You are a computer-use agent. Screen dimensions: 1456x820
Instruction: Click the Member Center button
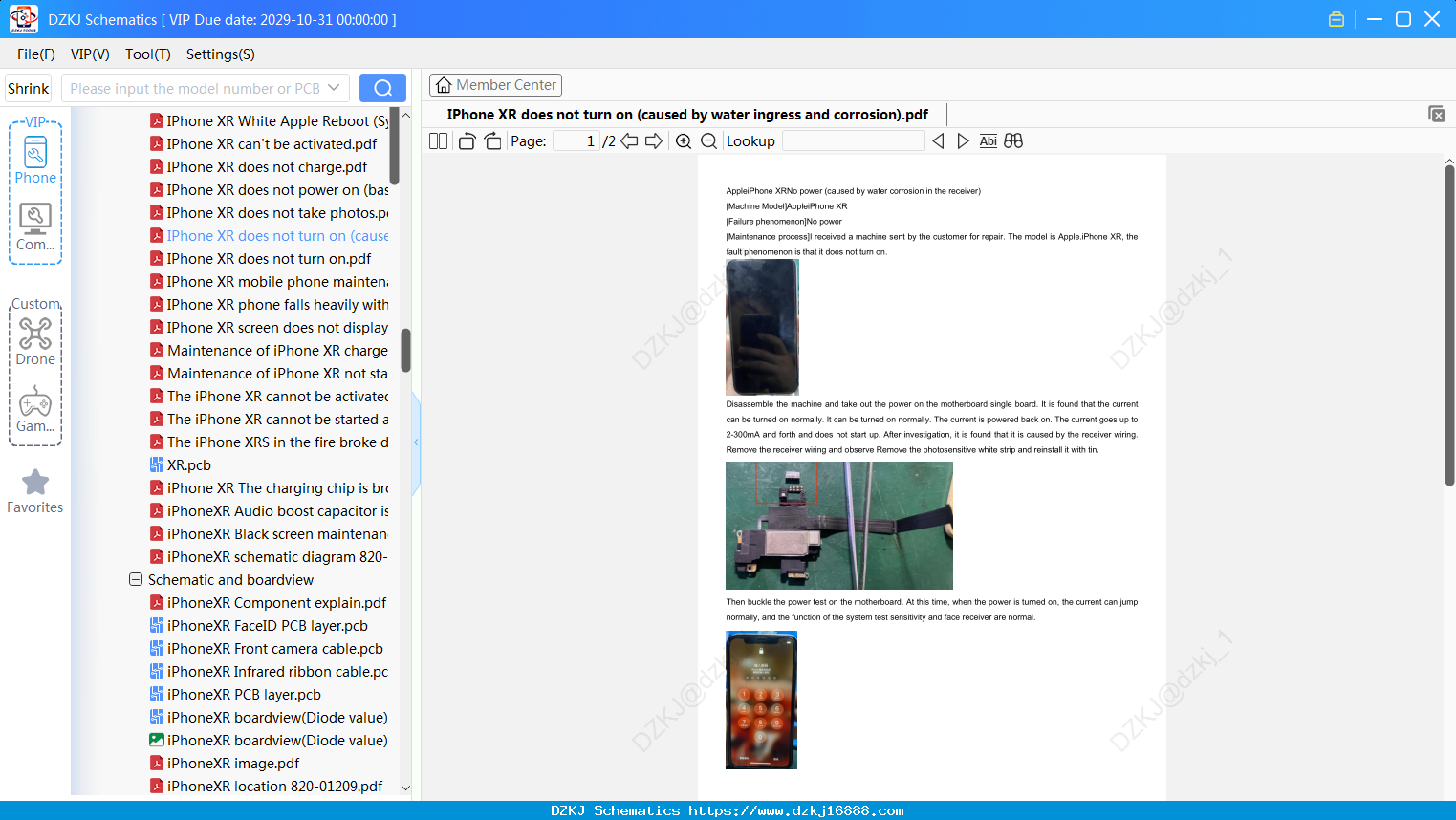(x=495, y=85)
